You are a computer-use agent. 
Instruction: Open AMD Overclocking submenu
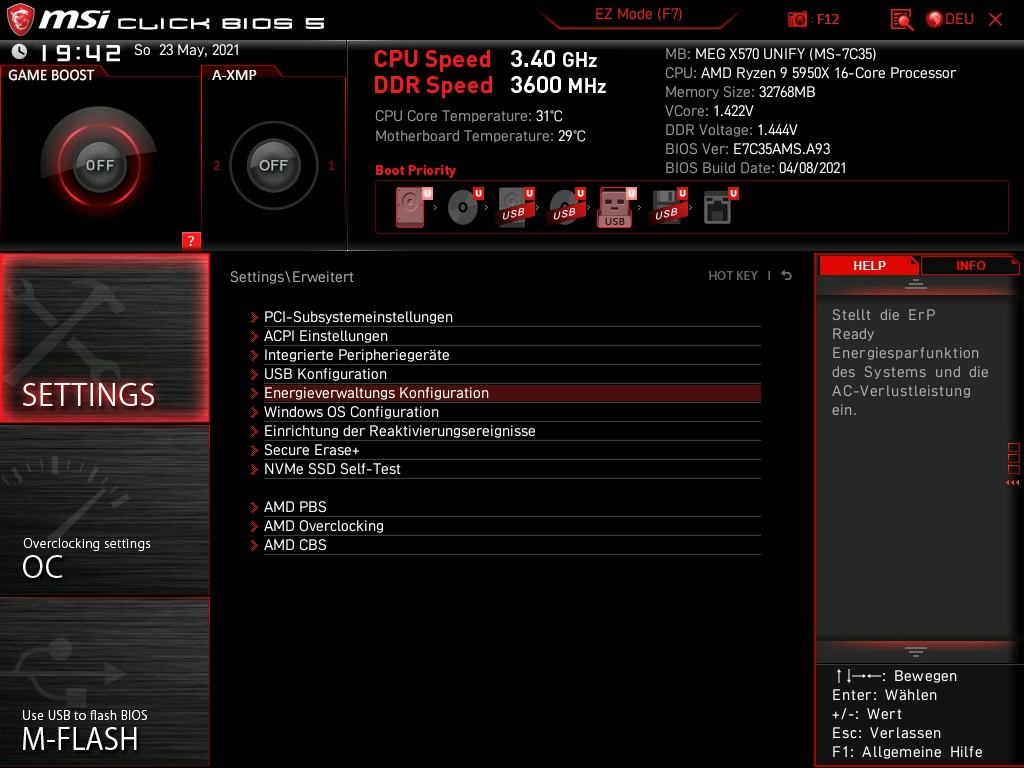[505, 526]
